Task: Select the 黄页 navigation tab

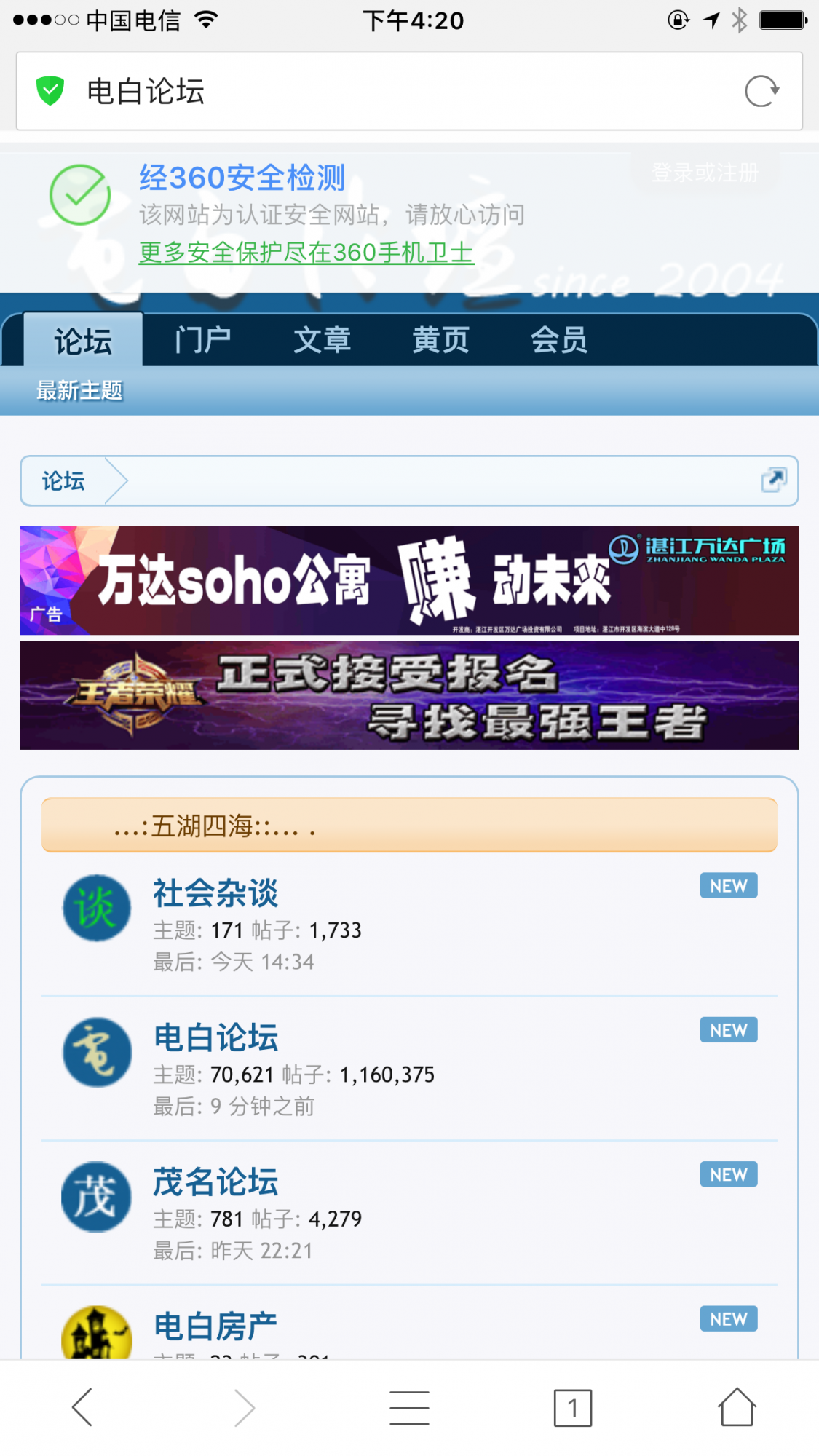Action: coord(440,340)
